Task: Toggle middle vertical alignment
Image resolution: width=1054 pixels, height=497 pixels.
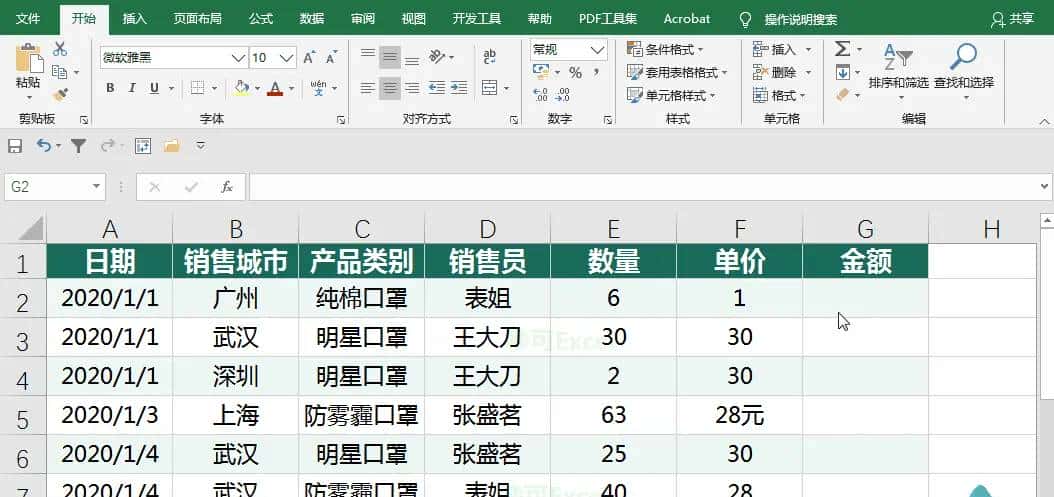Action: (x=390, y=57)
